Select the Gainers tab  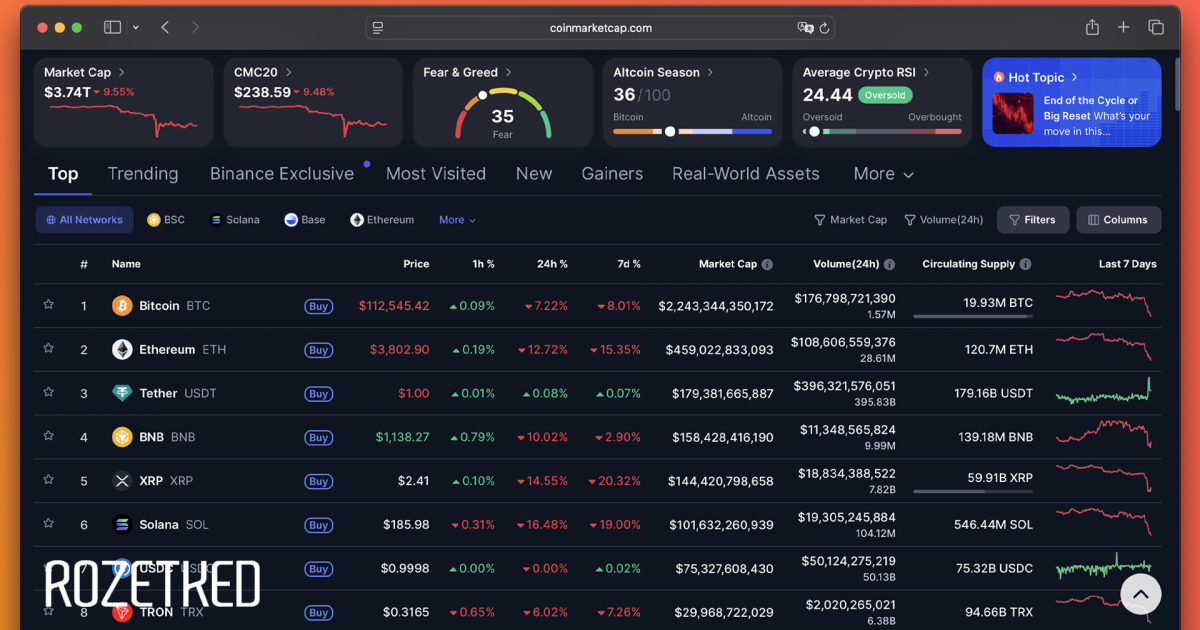[612, 174]
